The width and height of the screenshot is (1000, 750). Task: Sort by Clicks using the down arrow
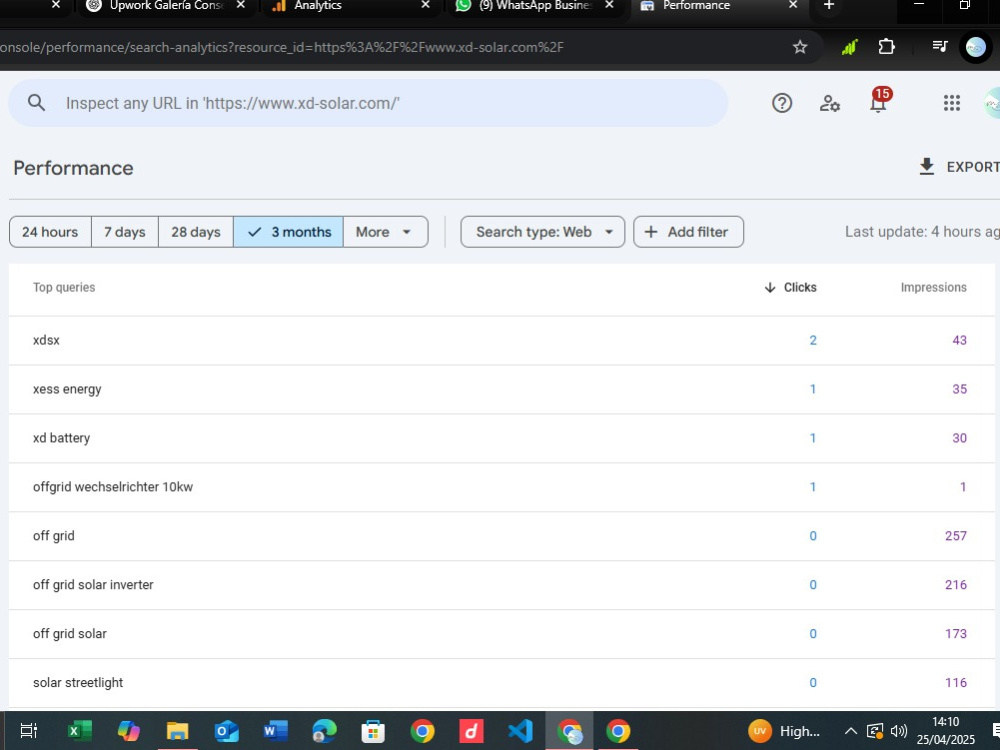pos(770,288)
